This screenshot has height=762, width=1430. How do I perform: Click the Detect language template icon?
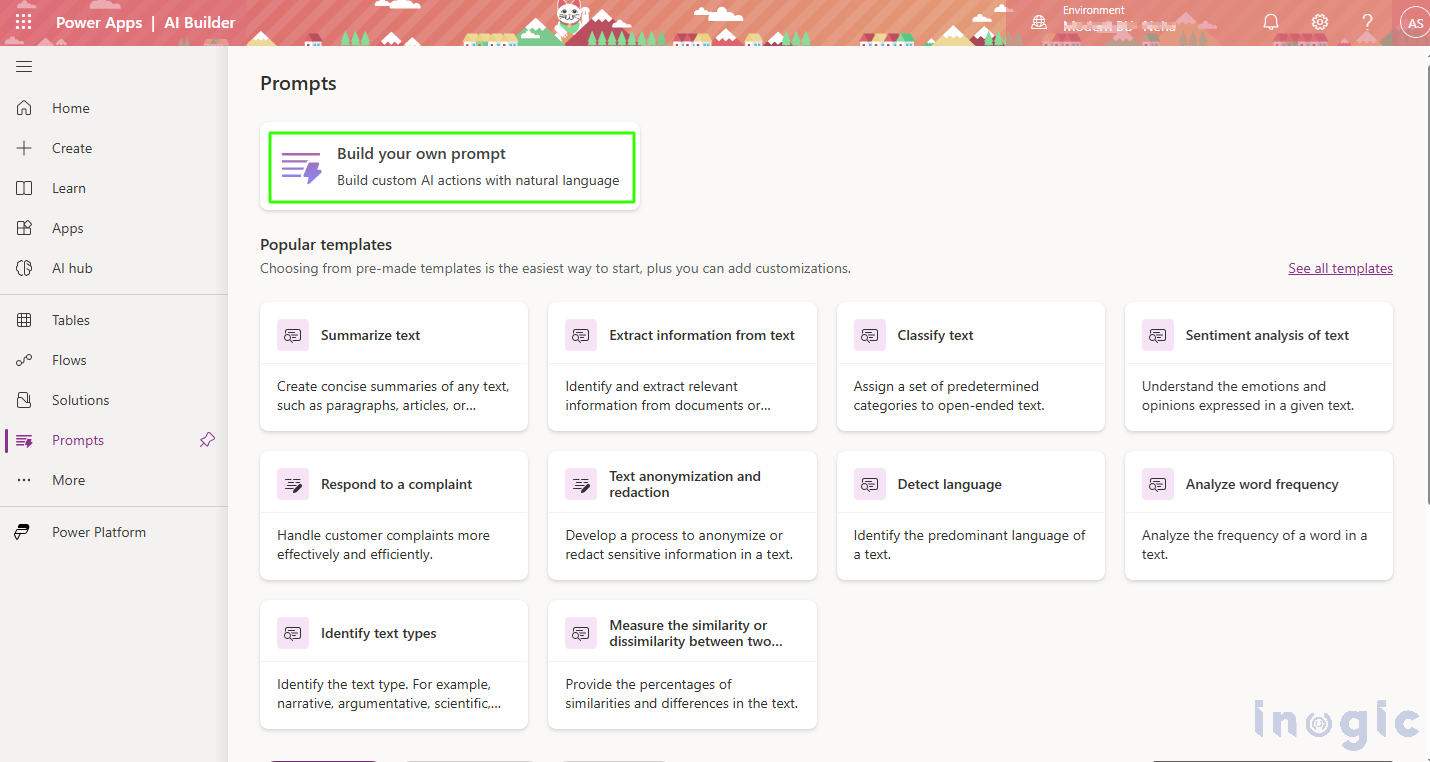coord(870,484)
